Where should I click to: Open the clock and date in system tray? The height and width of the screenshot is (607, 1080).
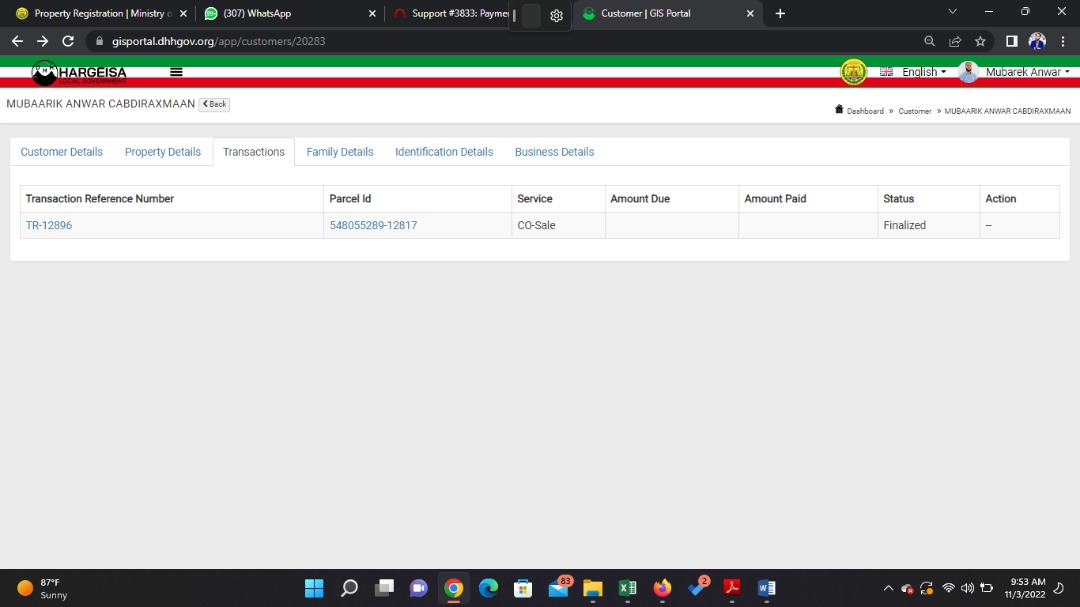pos(1025,588)
